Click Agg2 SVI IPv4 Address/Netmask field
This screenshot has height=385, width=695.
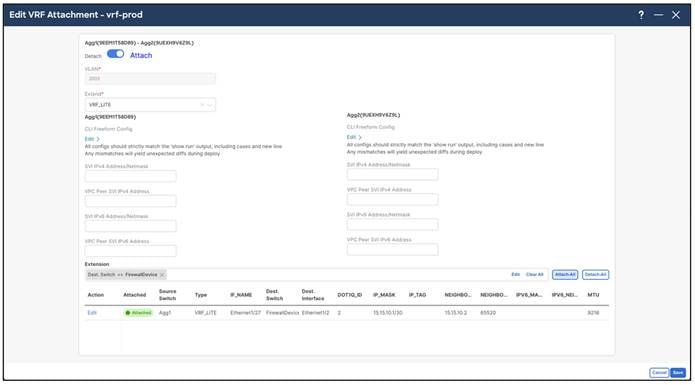(392, 174)
